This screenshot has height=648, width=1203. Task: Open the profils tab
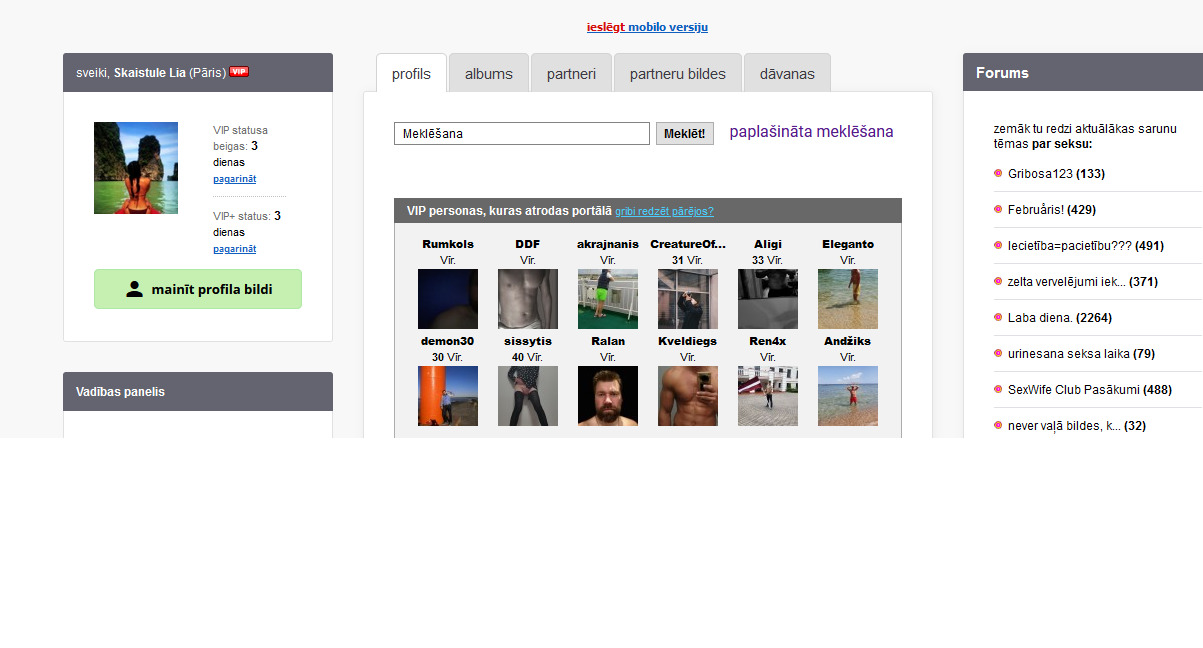(411, 74)
